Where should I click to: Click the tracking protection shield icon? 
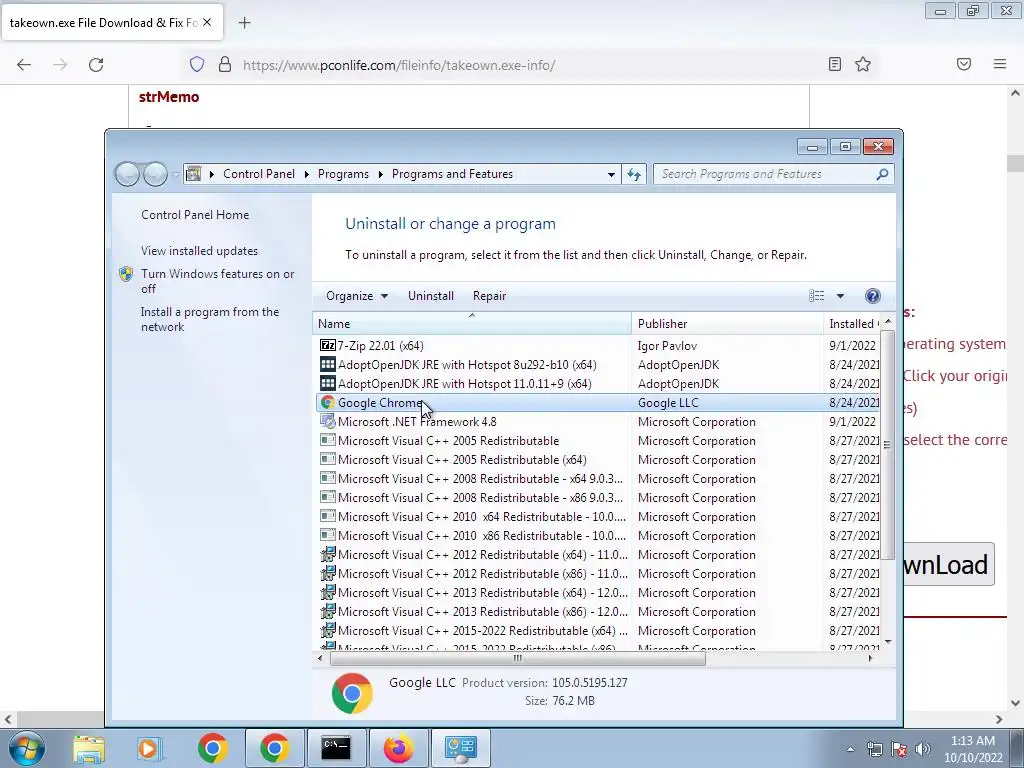pos(197,64)
